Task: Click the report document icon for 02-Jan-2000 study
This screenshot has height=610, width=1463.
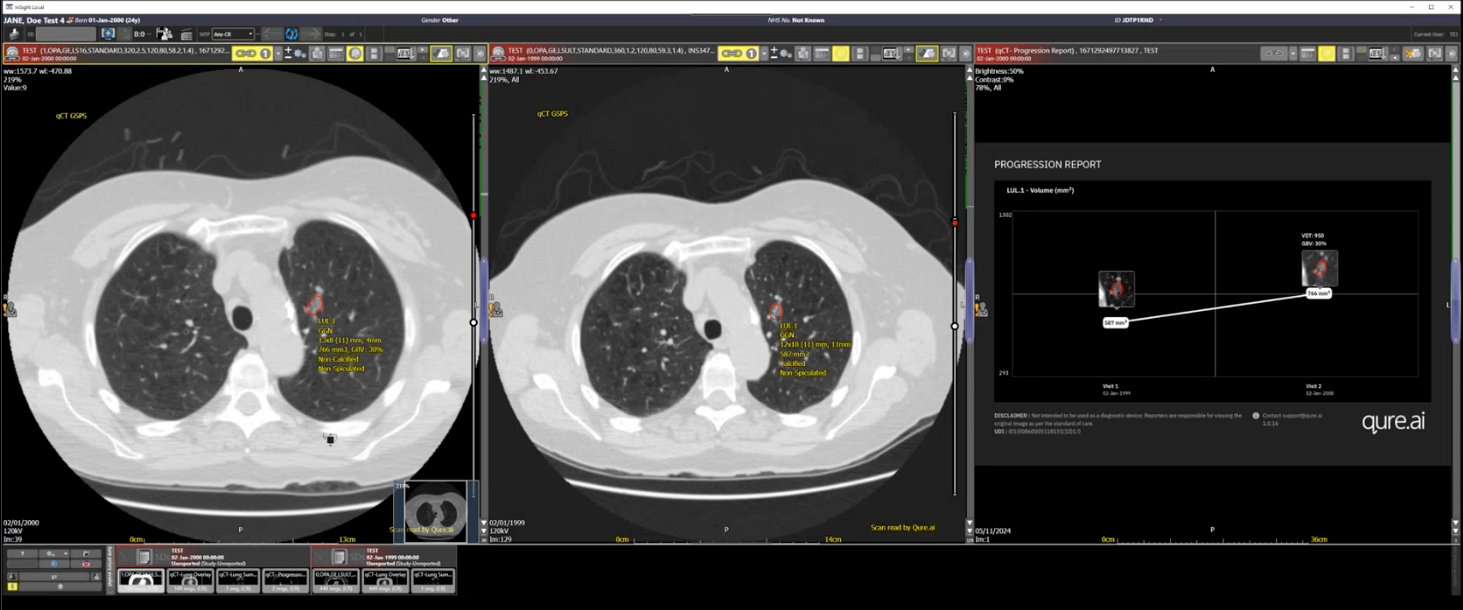Action: click(144, 557)
